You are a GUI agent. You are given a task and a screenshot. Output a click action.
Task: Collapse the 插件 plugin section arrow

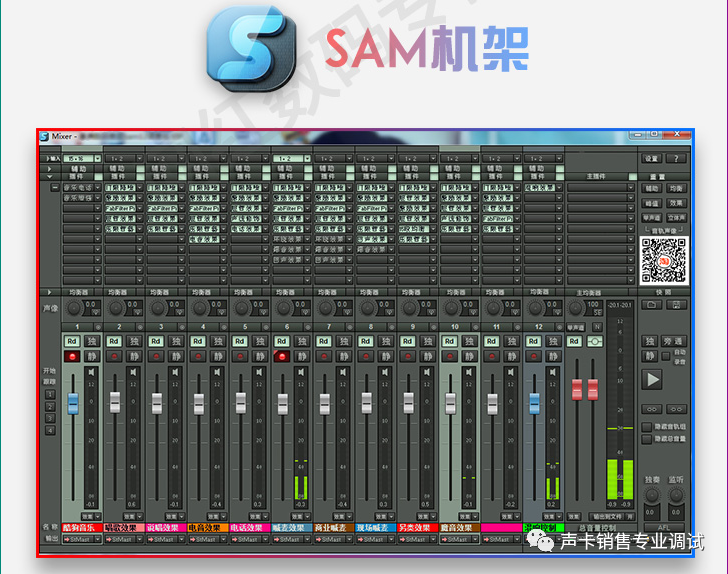point(50,176)
